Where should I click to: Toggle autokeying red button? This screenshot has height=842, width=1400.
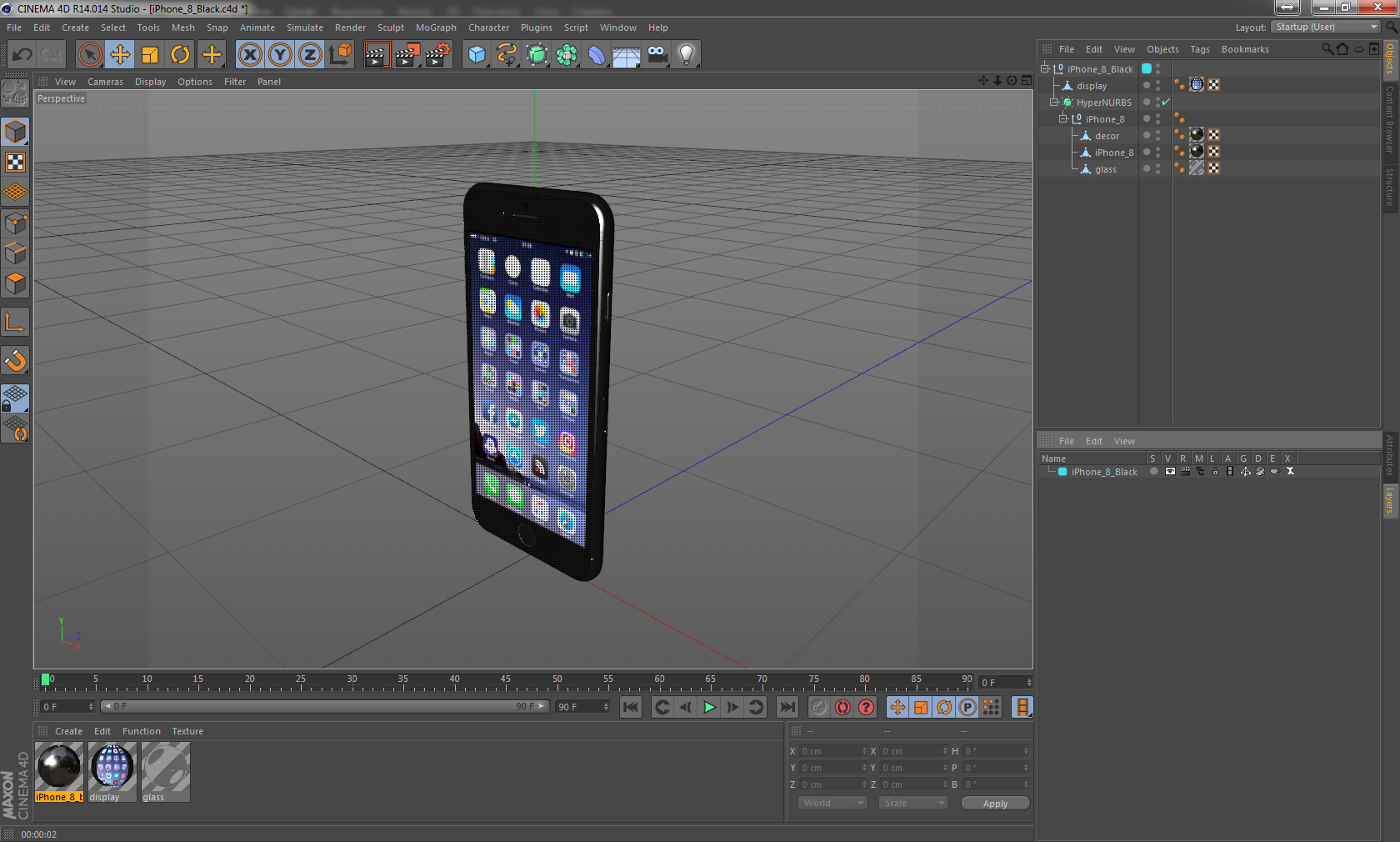(842, 707)
